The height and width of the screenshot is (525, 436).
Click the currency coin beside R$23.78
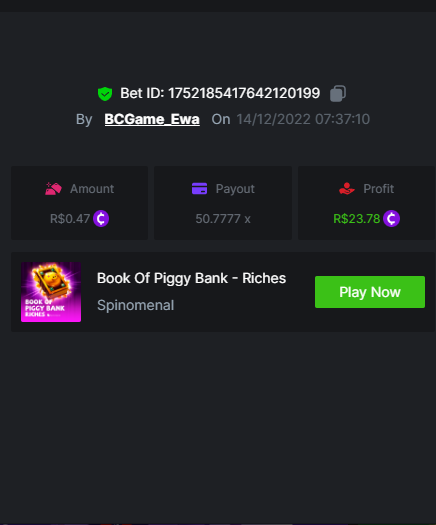click(x=391, y=219)
